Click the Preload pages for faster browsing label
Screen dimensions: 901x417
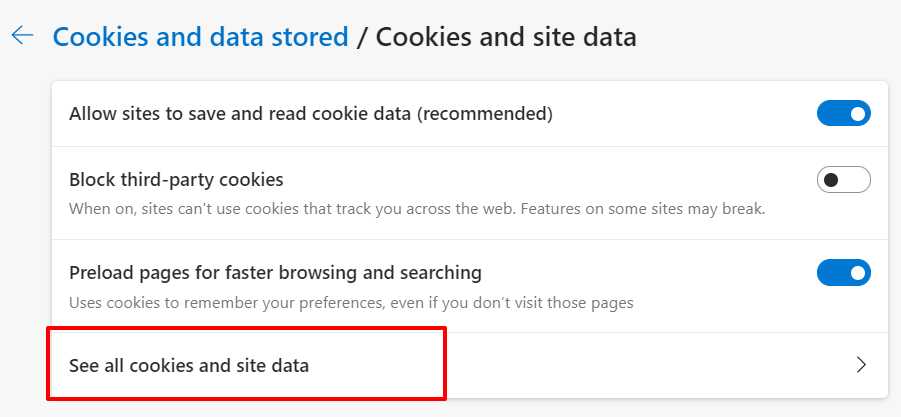(275, 272)
